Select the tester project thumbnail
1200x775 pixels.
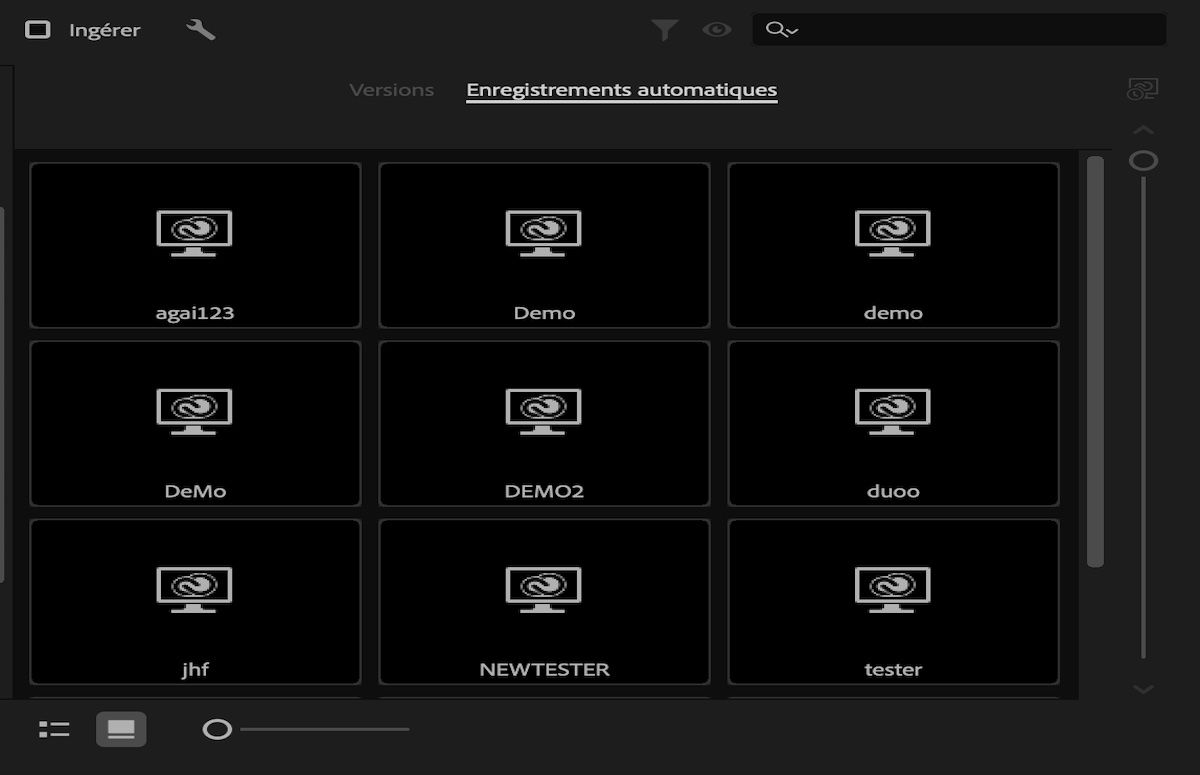coord(893,601)
